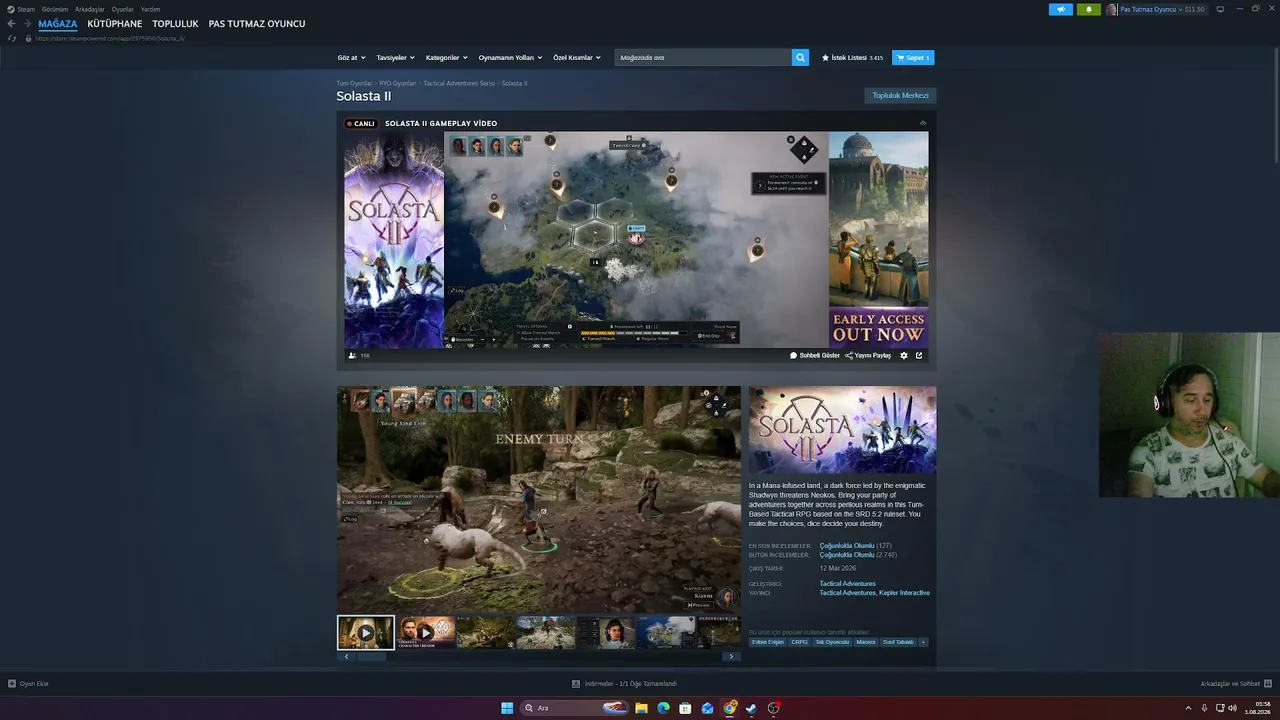Expand the Oynamanın Yolları dropdown

click(511, 58)
